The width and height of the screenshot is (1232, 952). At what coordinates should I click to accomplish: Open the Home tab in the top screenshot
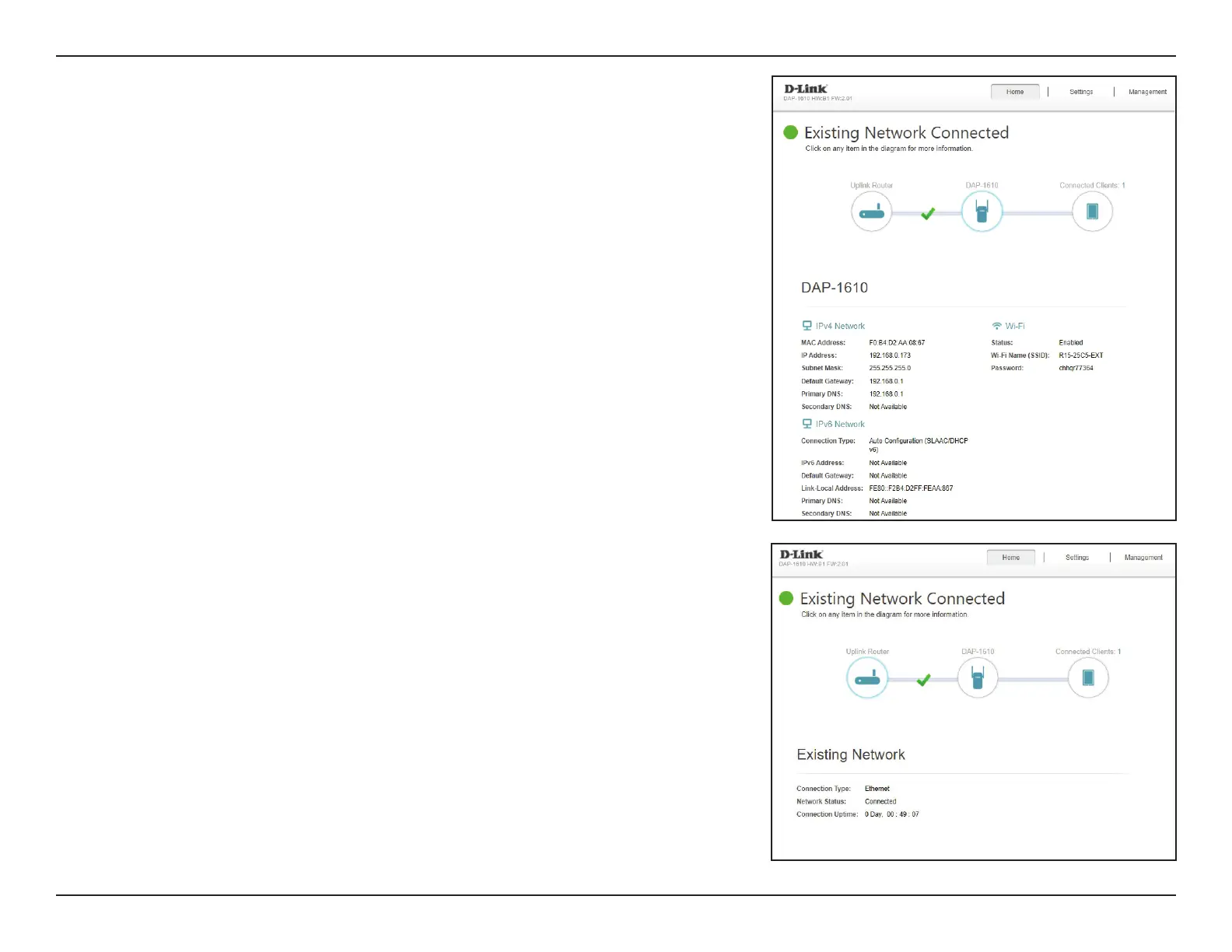(1015, 92)
